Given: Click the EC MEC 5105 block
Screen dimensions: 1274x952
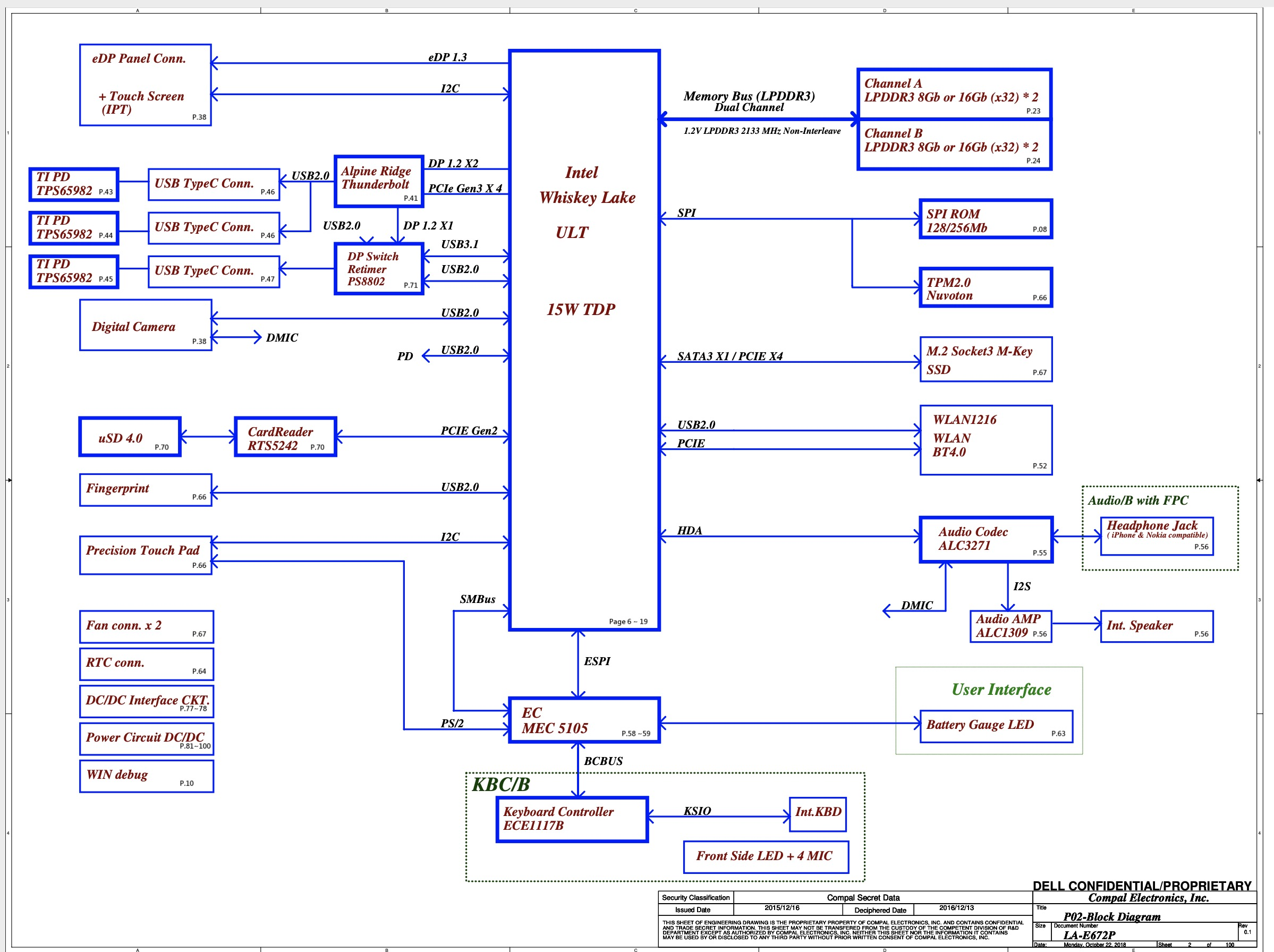Looking at the screenshot, I should click(x=584, y=720).
